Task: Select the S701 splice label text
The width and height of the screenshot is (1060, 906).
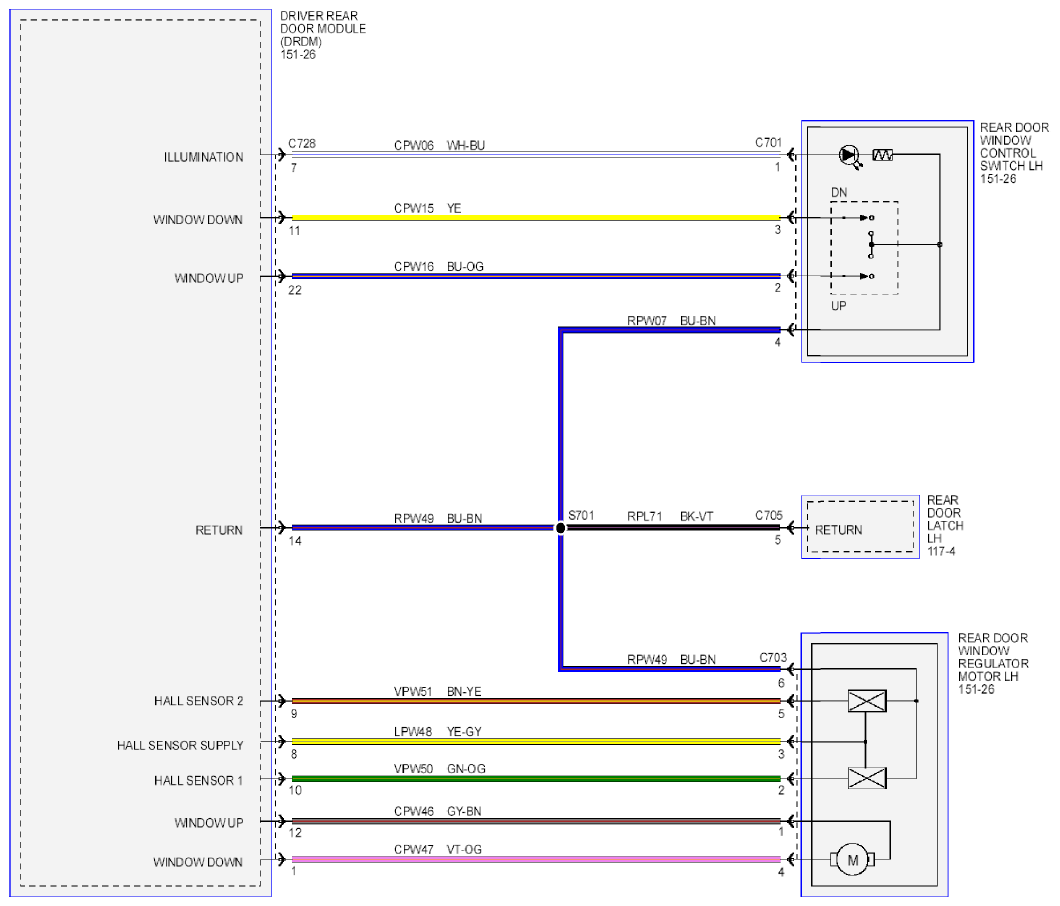Action: coord(581,516)
